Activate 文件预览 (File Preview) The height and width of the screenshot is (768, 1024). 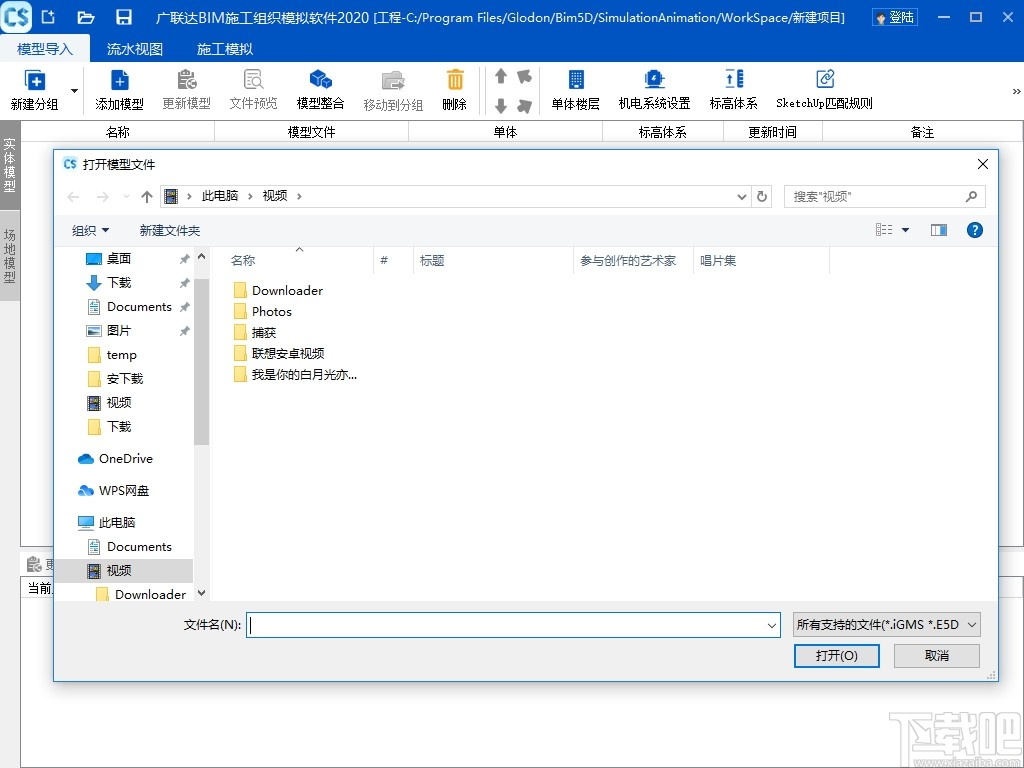(253, 88)
